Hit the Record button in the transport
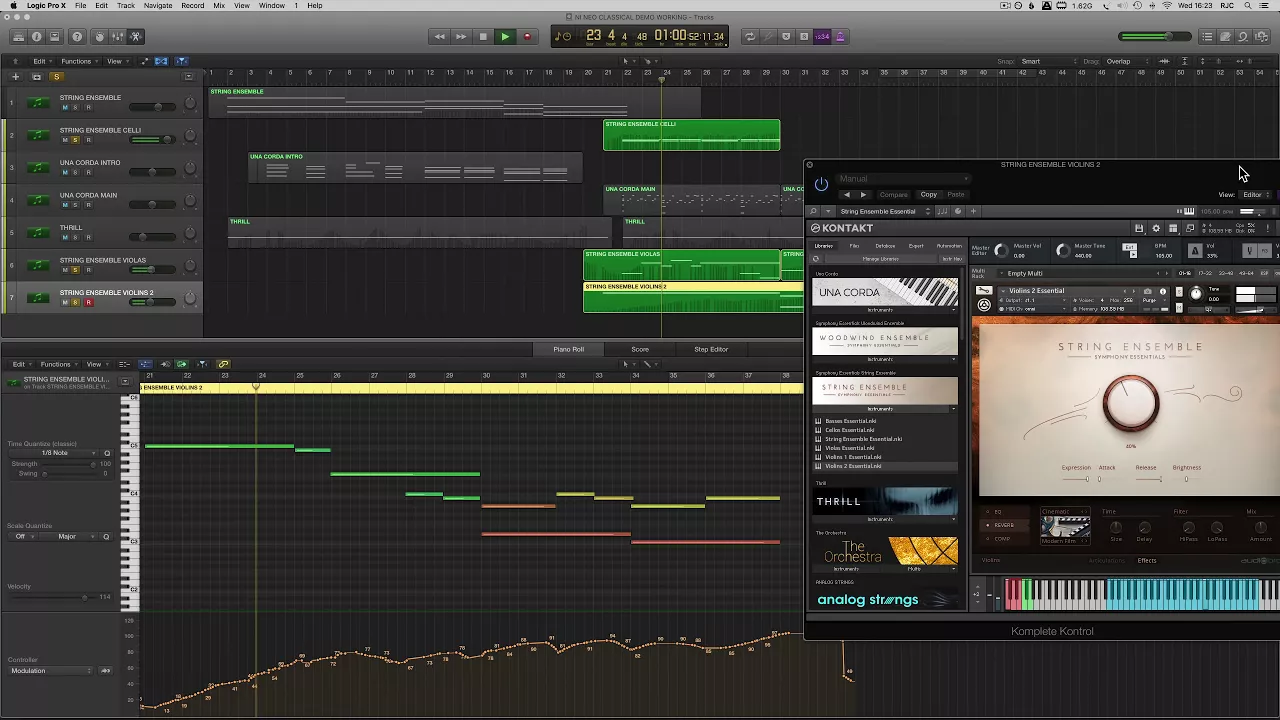Screen dimensions: 1280x720 [x=527, y=37]
